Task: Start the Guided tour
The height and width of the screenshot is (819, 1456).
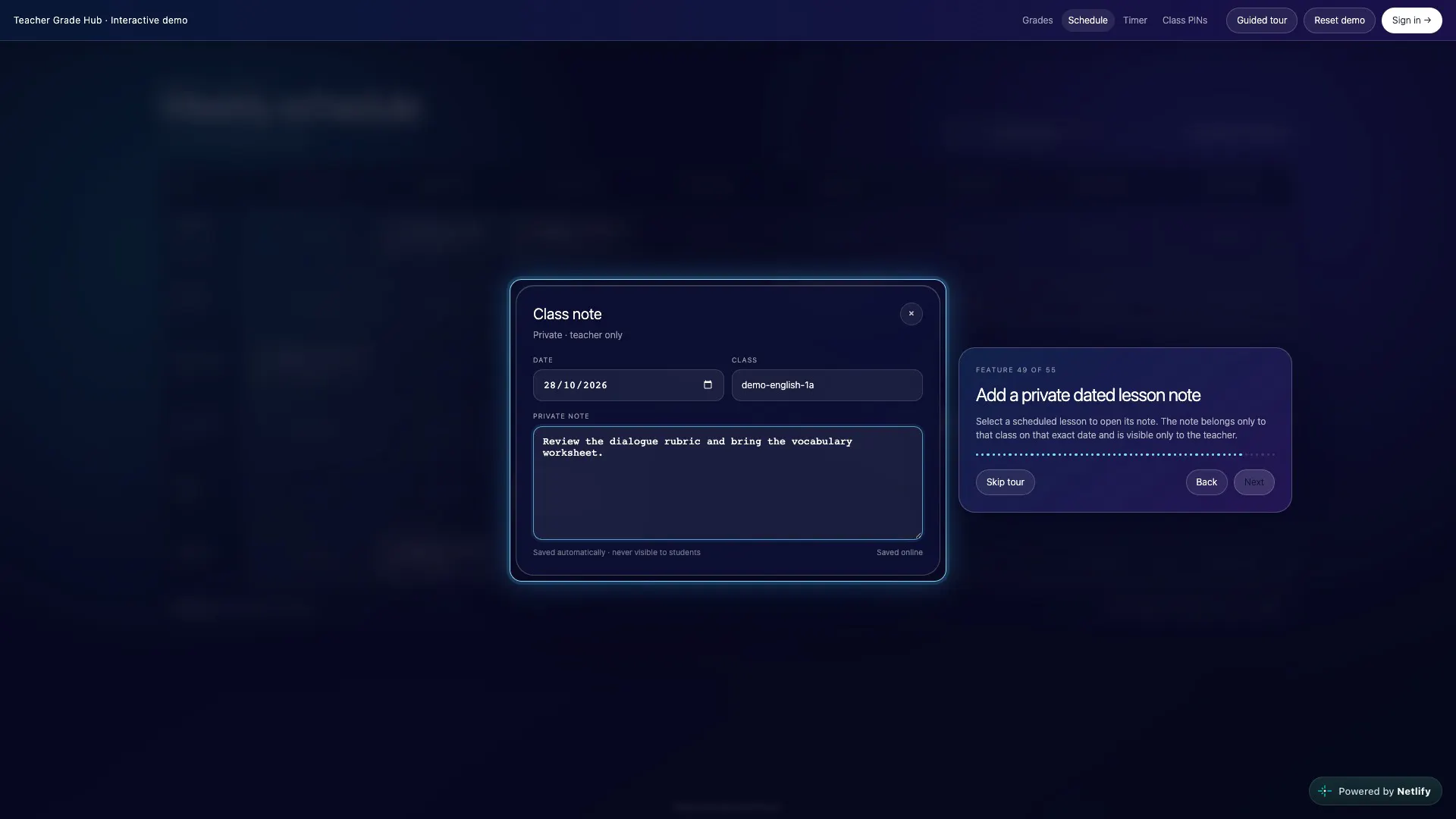Action: (1261, 20)
